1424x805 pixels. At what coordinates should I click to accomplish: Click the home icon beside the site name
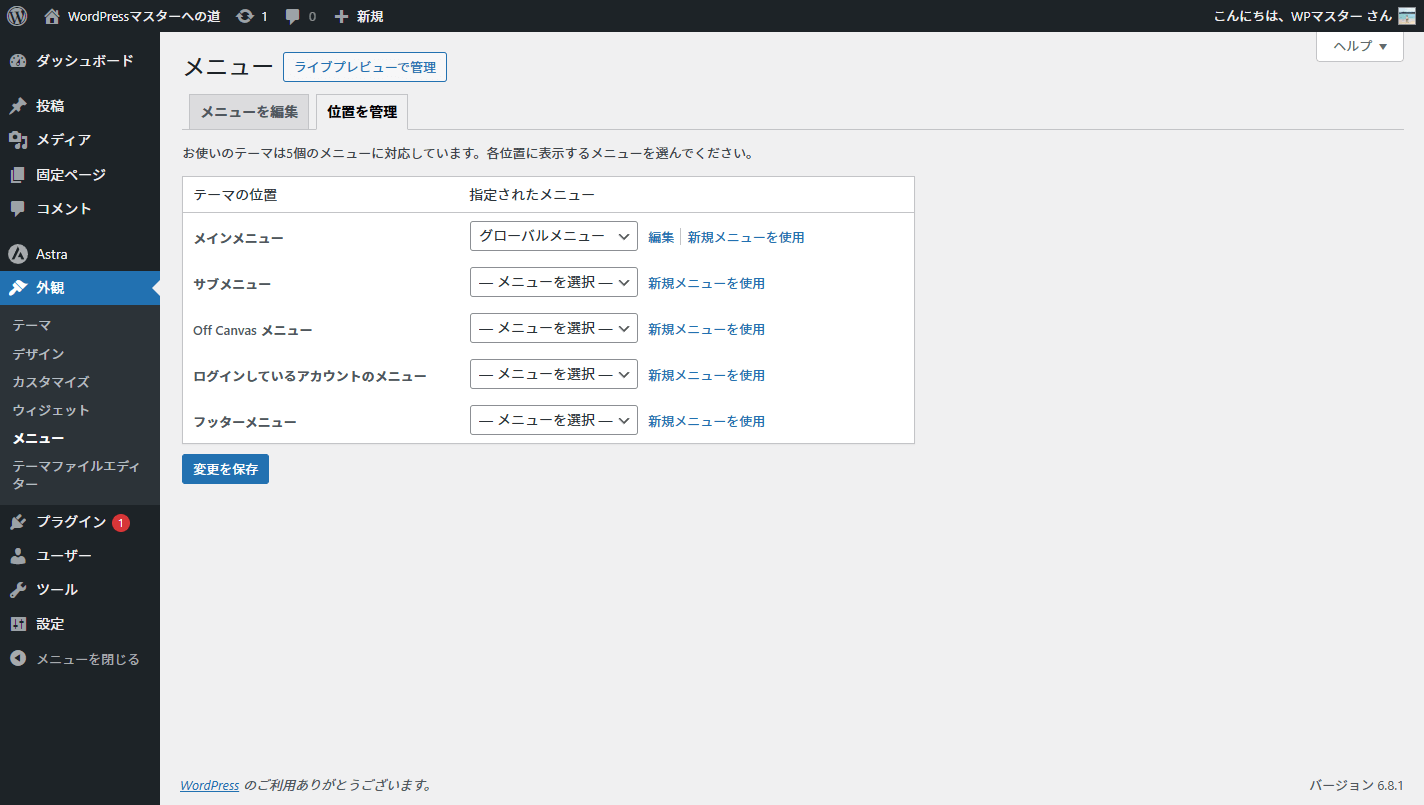tap(52, 16)
